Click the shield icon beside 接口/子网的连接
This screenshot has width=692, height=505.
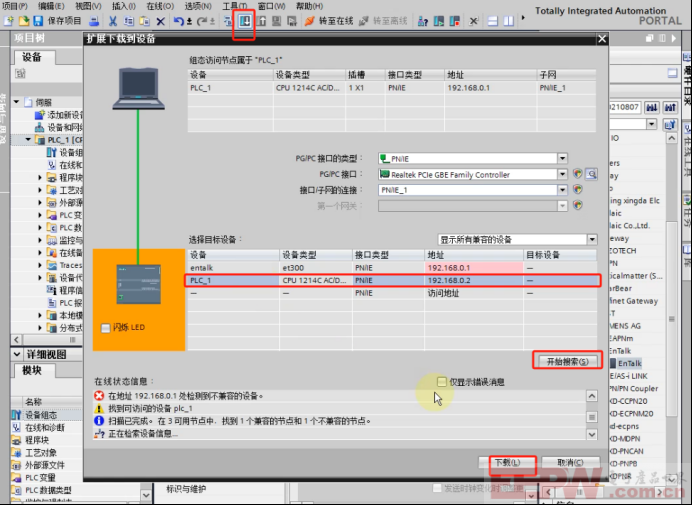coord(577,190)
